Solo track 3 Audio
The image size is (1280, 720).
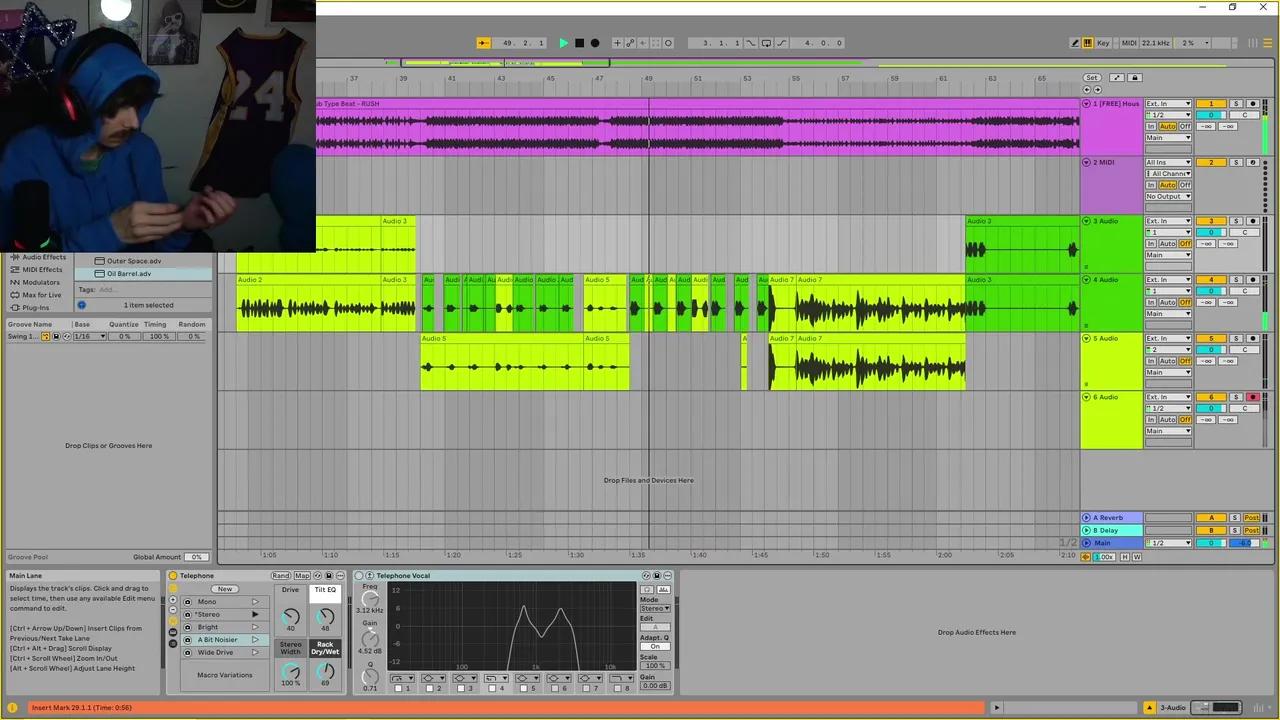(1235, 221)
